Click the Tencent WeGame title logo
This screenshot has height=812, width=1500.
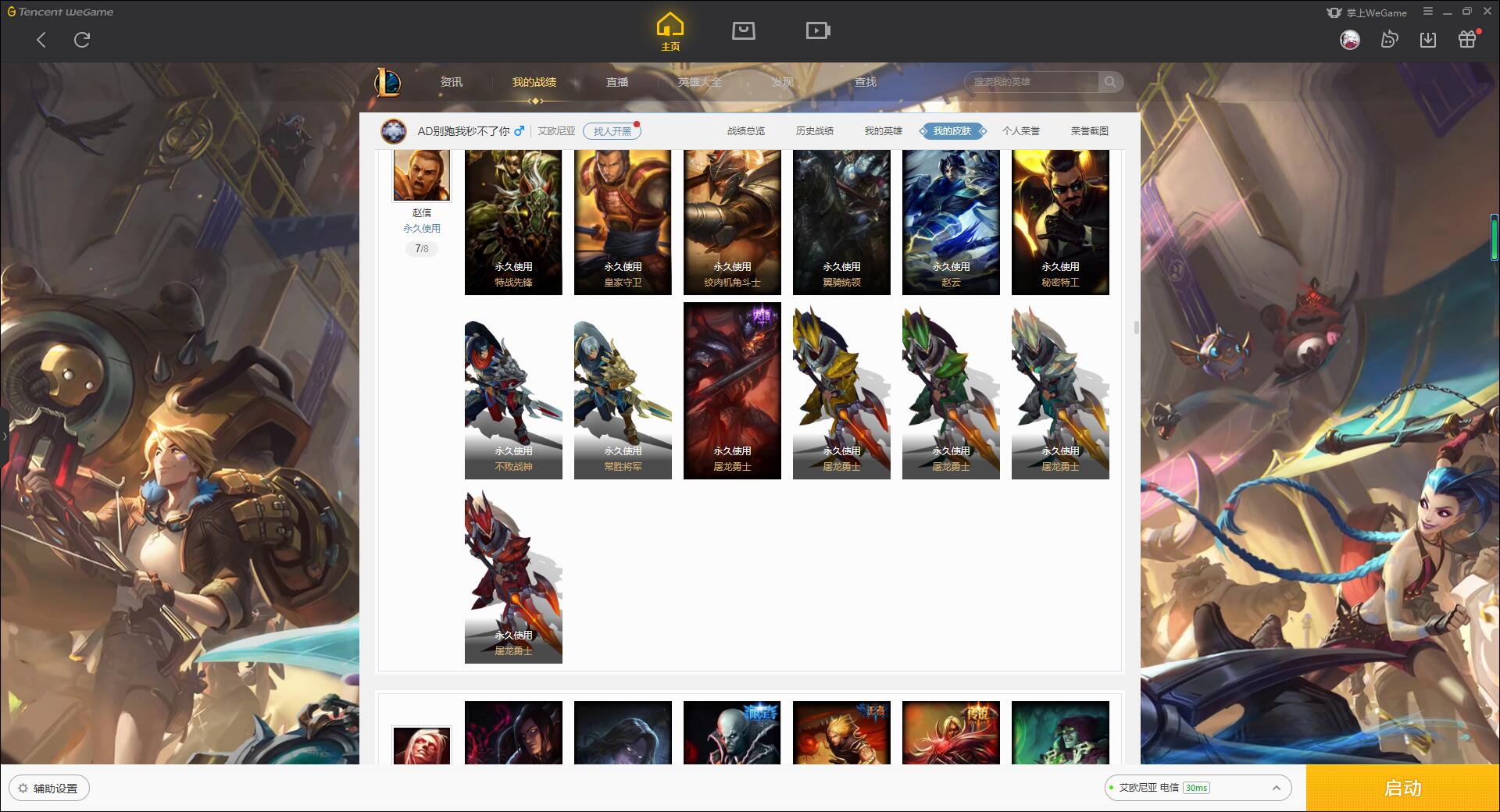tap(60, 12)
